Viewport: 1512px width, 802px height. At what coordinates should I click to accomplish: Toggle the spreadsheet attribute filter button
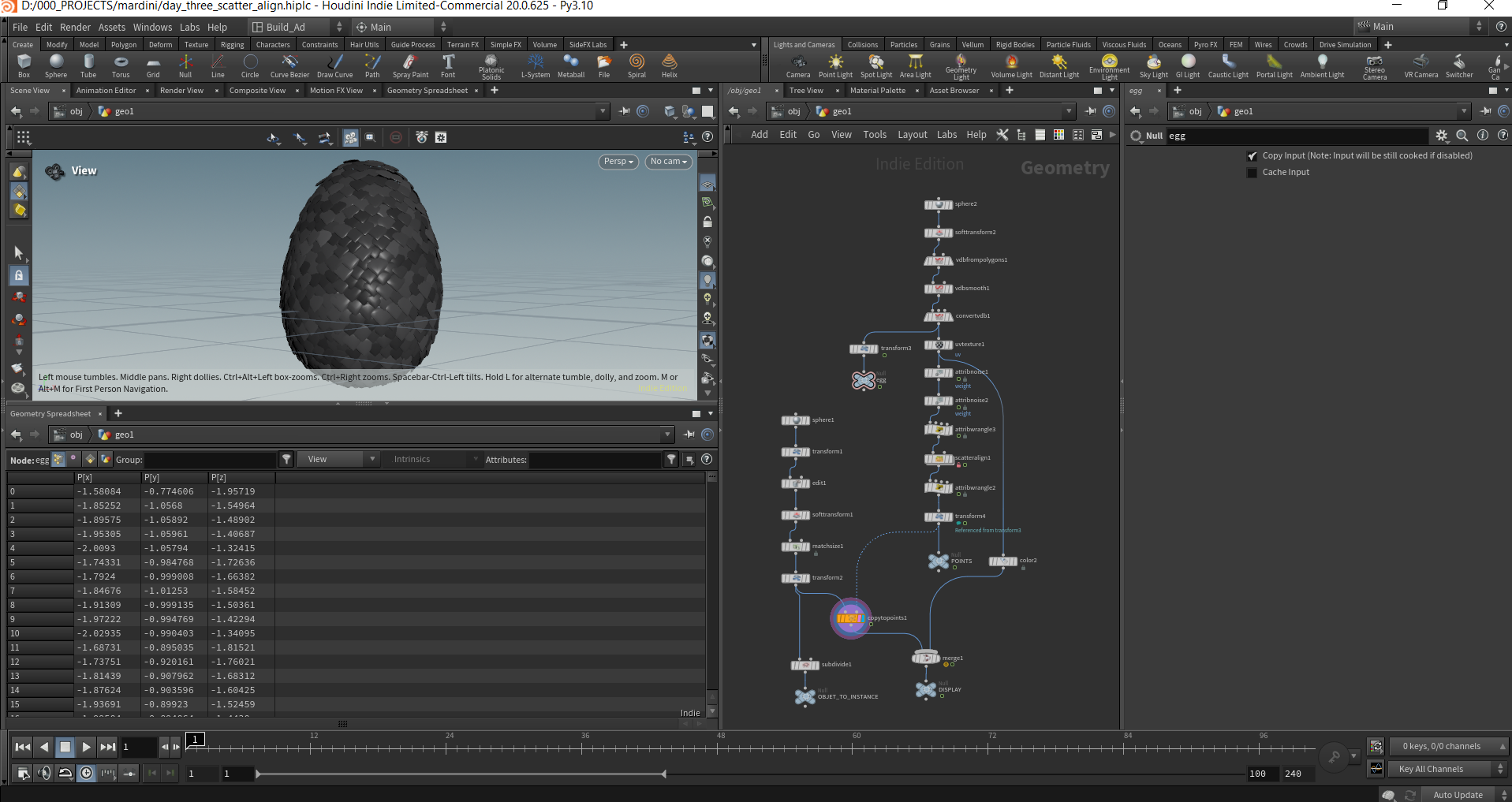point(671,460)
